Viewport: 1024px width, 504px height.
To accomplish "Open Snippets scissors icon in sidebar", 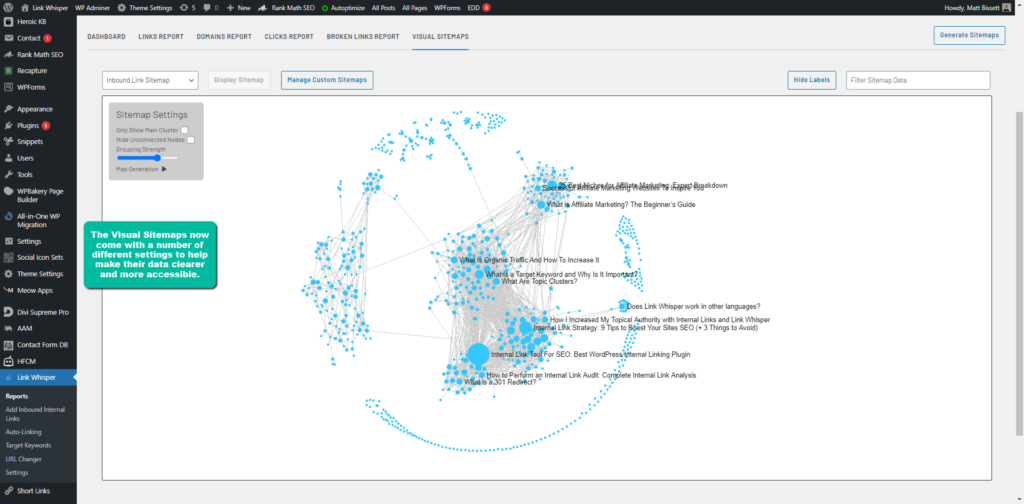I will (x=8, y=142).
